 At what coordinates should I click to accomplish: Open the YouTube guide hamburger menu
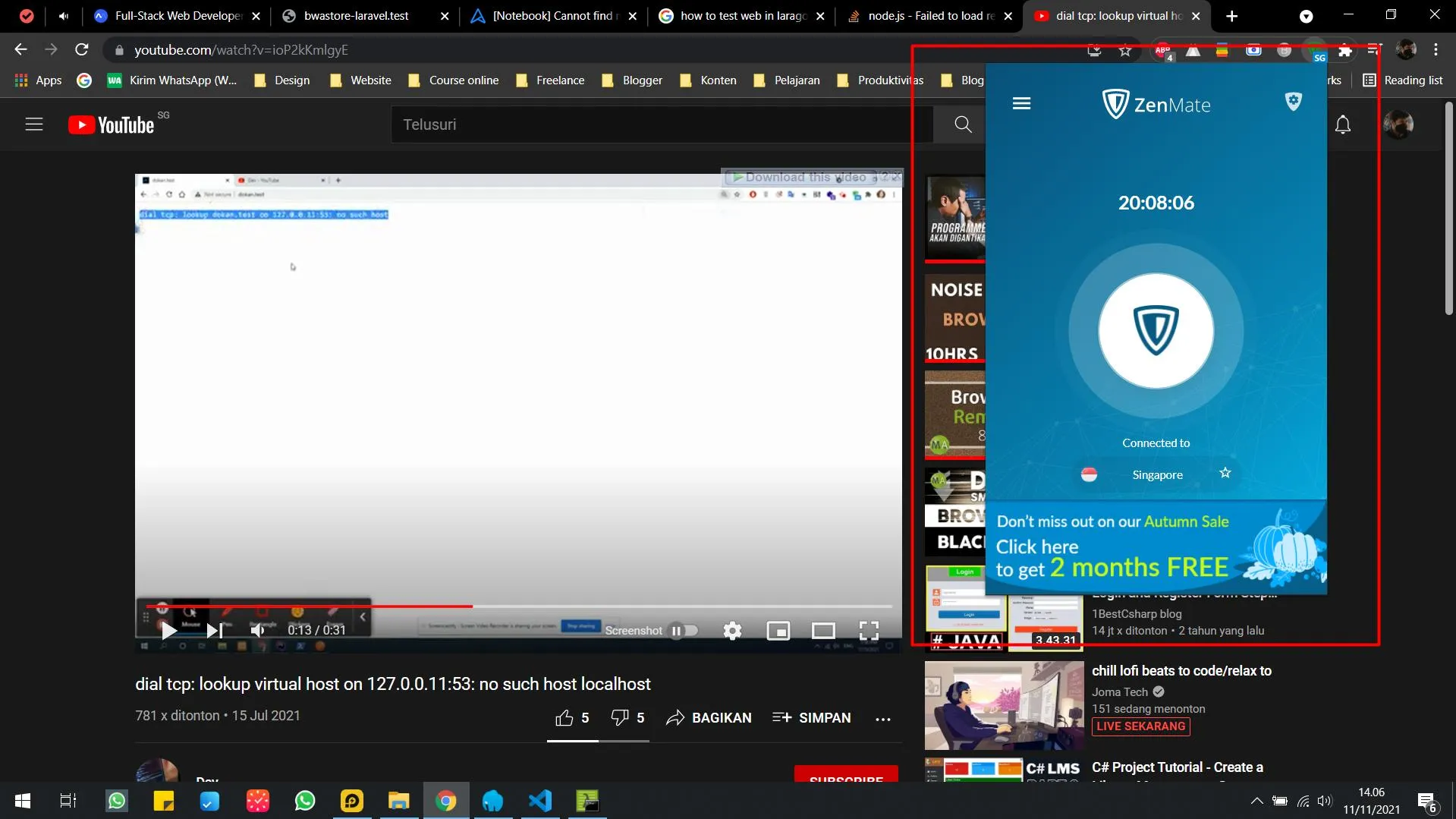34,124
